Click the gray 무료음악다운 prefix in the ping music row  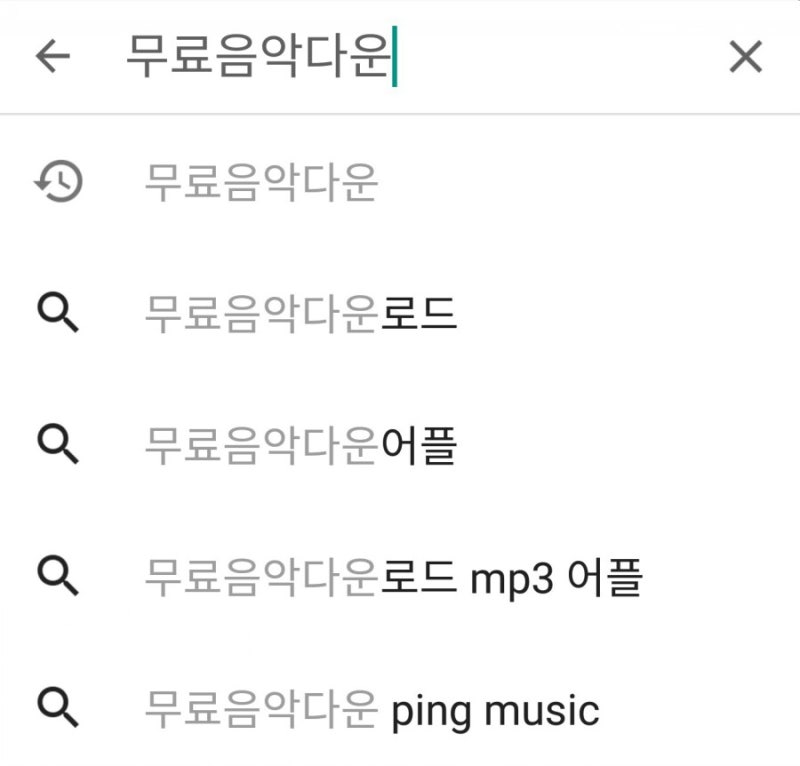[261, 709]
